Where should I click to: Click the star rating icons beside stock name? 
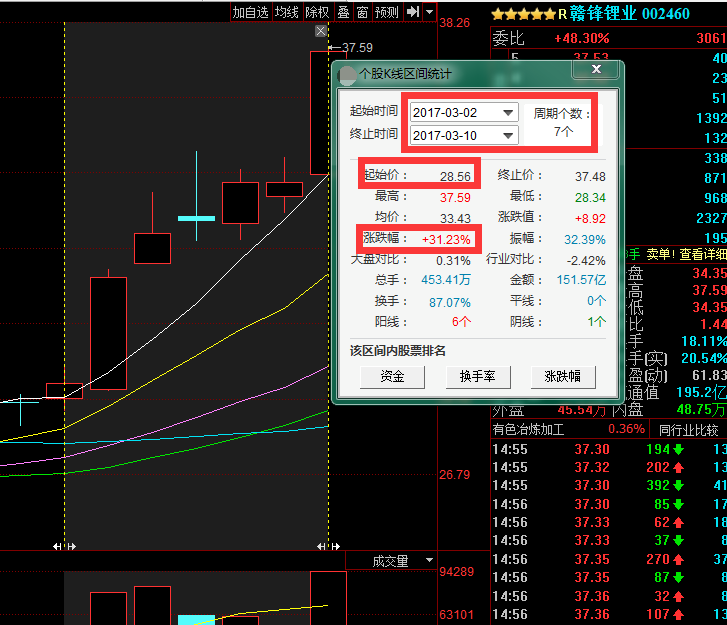point(523,14)
